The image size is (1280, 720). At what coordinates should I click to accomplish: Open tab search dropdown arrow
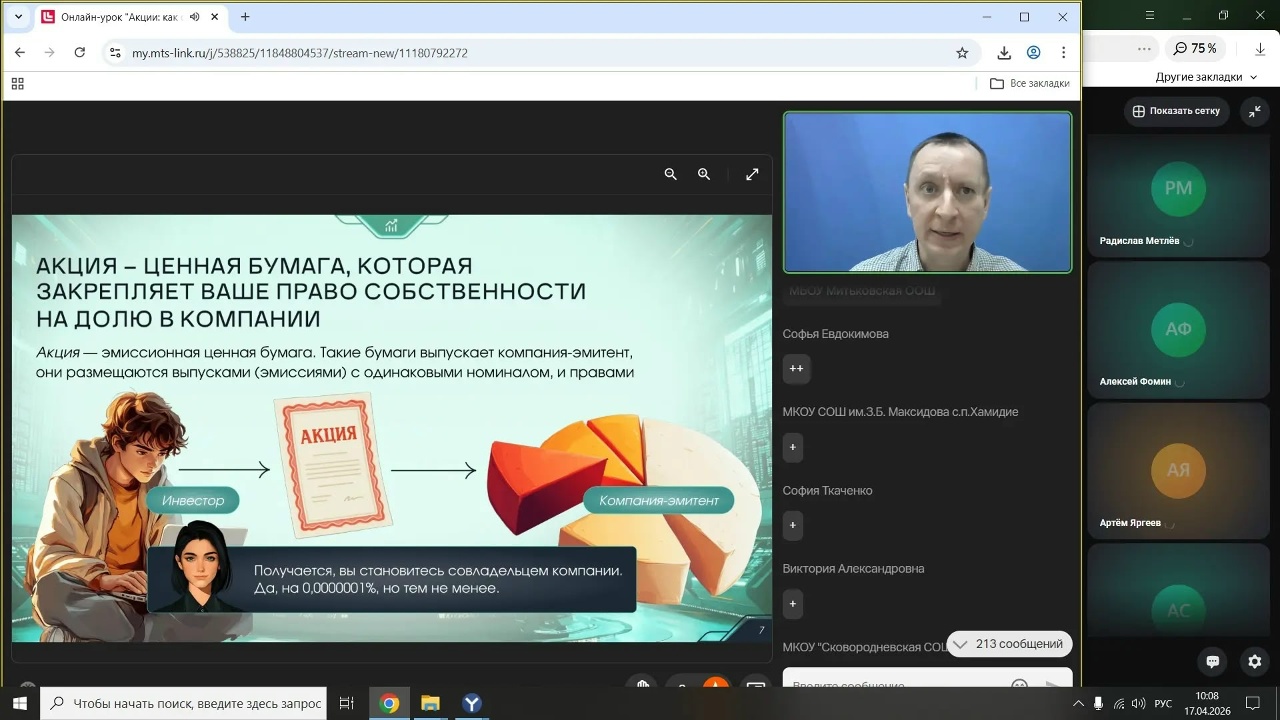pyautogui.click(x=18, y=17)
